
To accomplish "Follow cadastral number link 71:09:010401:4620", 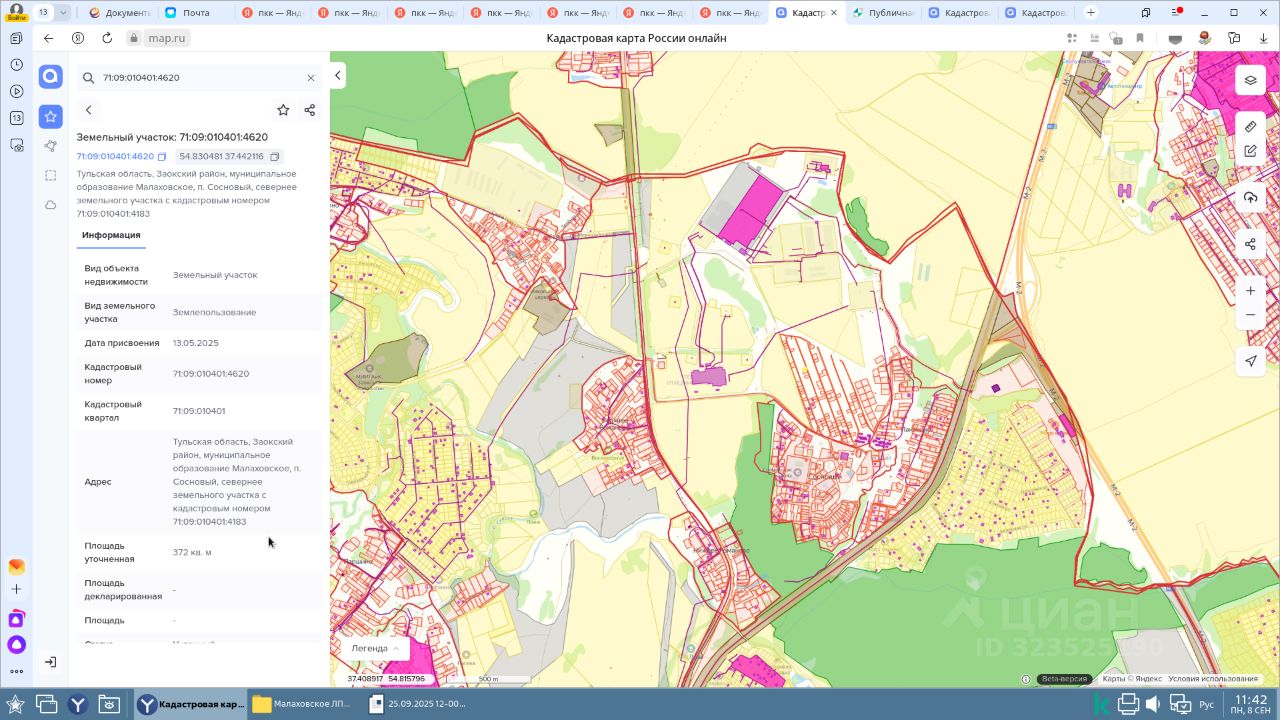I will tap(115, 157).
